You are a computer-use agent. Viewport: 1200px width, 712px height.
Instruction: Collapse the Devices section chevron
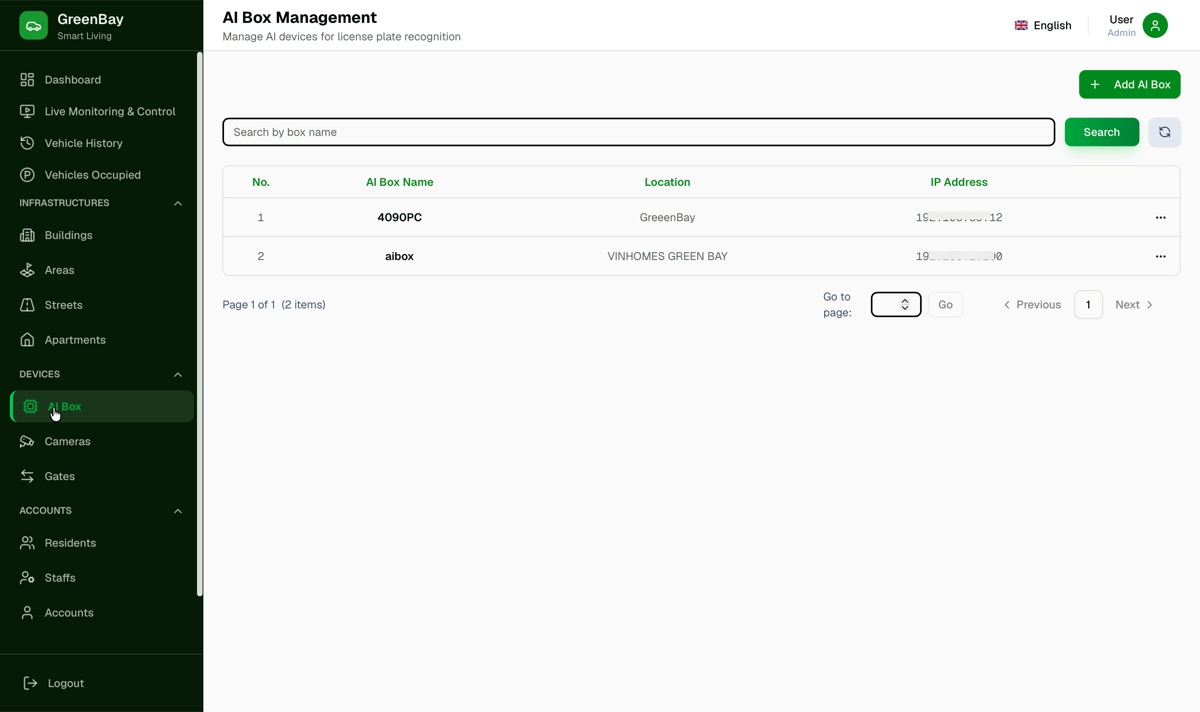178,374
